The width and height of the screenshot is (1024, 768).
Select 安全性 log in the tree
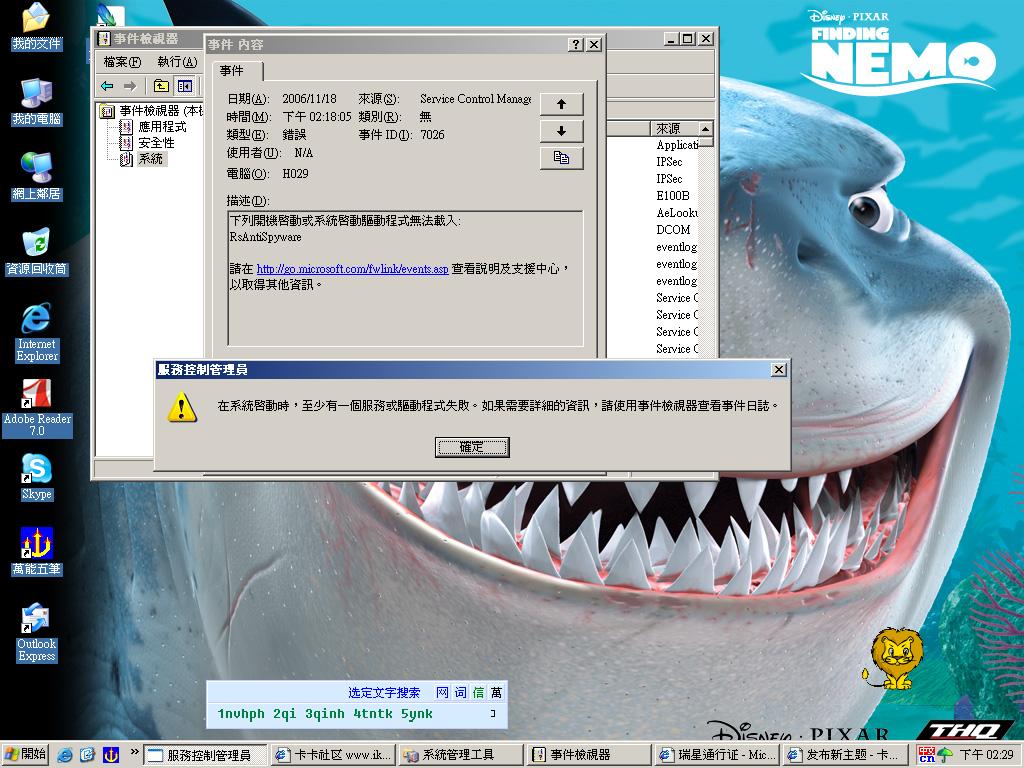(156, 142)
